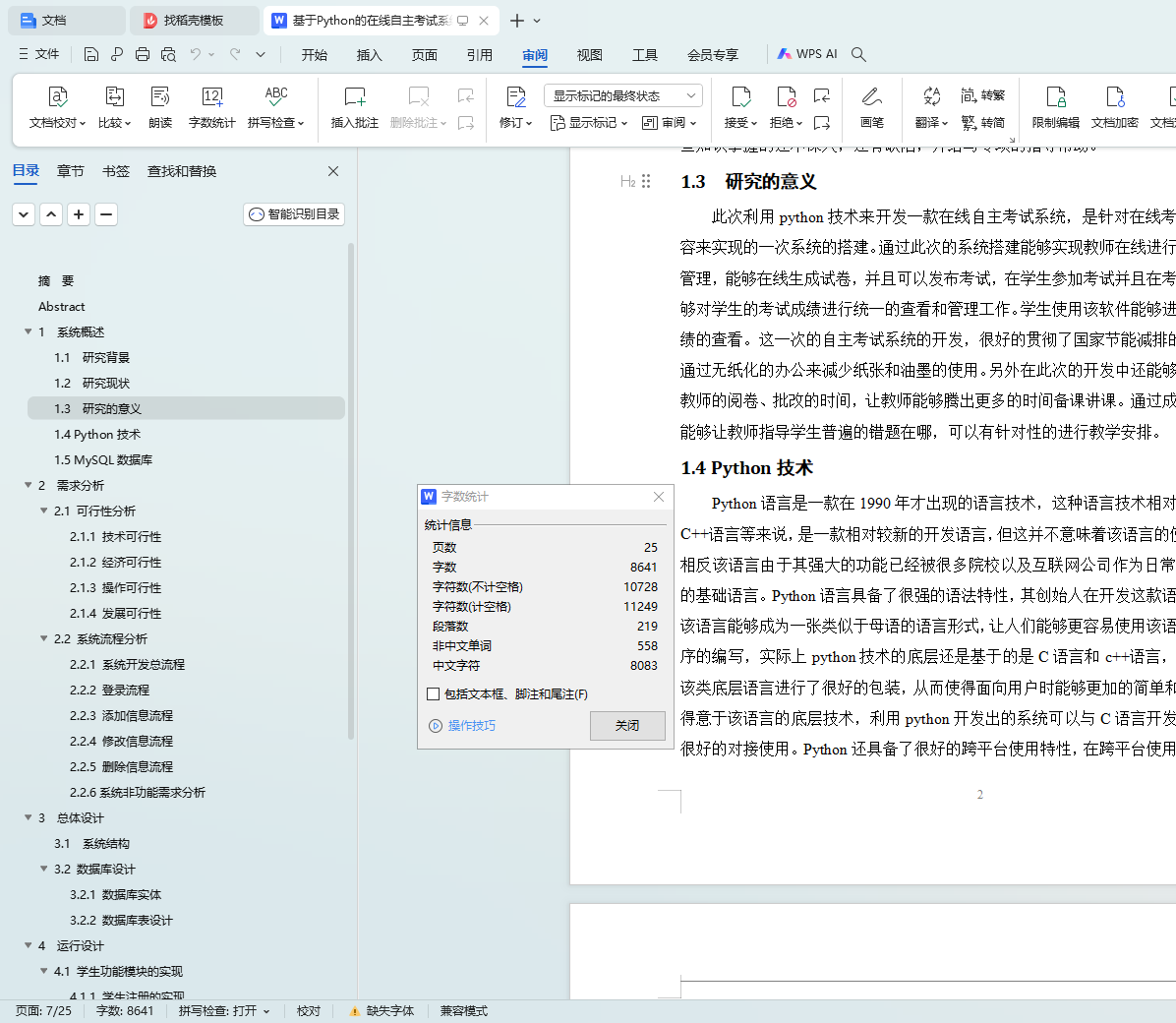Collapse the 2 需求分析 tree node
Image resolution: width=1176 pixels, height=1023 pixels.
click(28, 485)
